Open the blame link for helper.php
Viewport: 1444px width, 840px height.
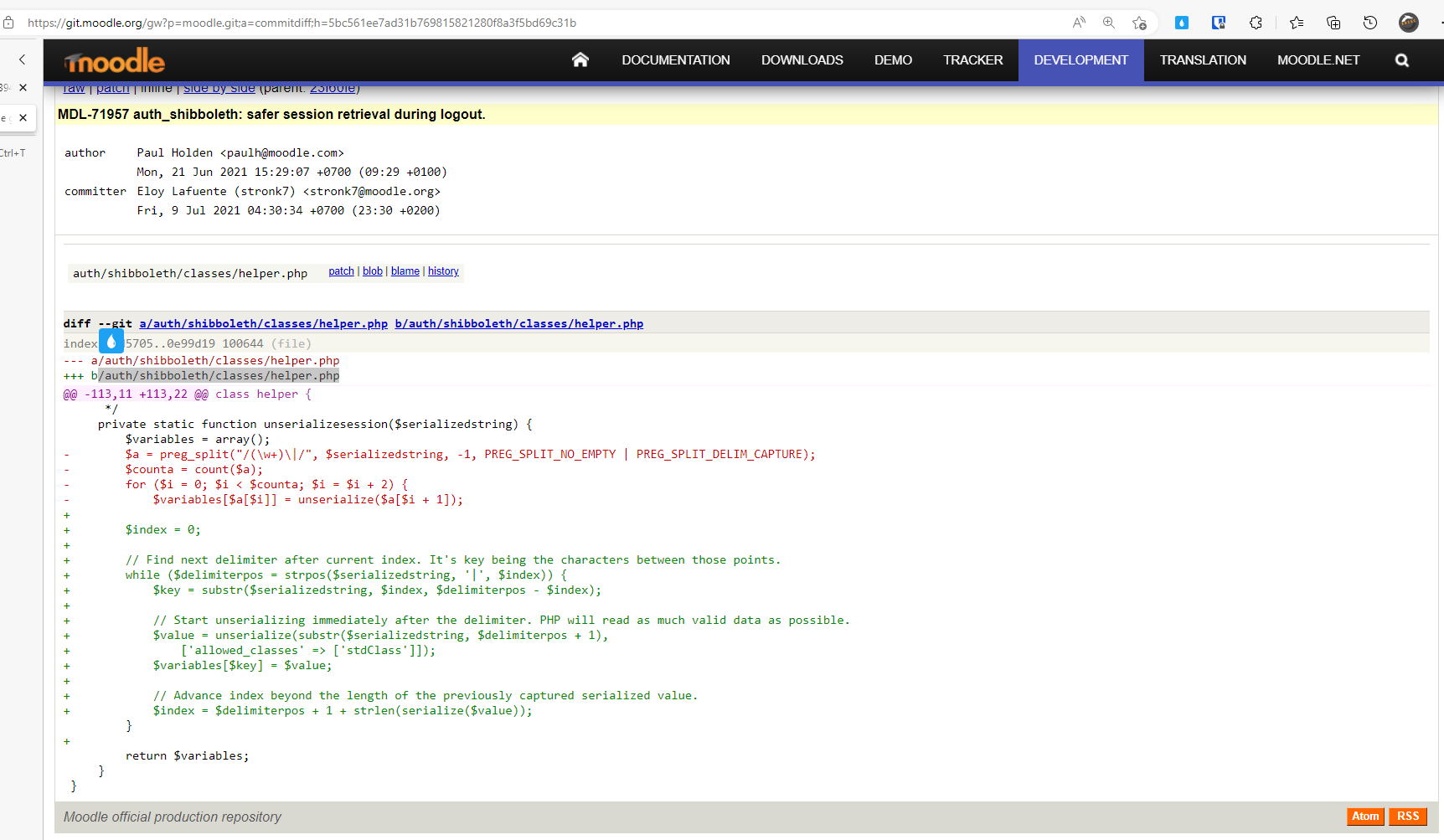(405, 271)
